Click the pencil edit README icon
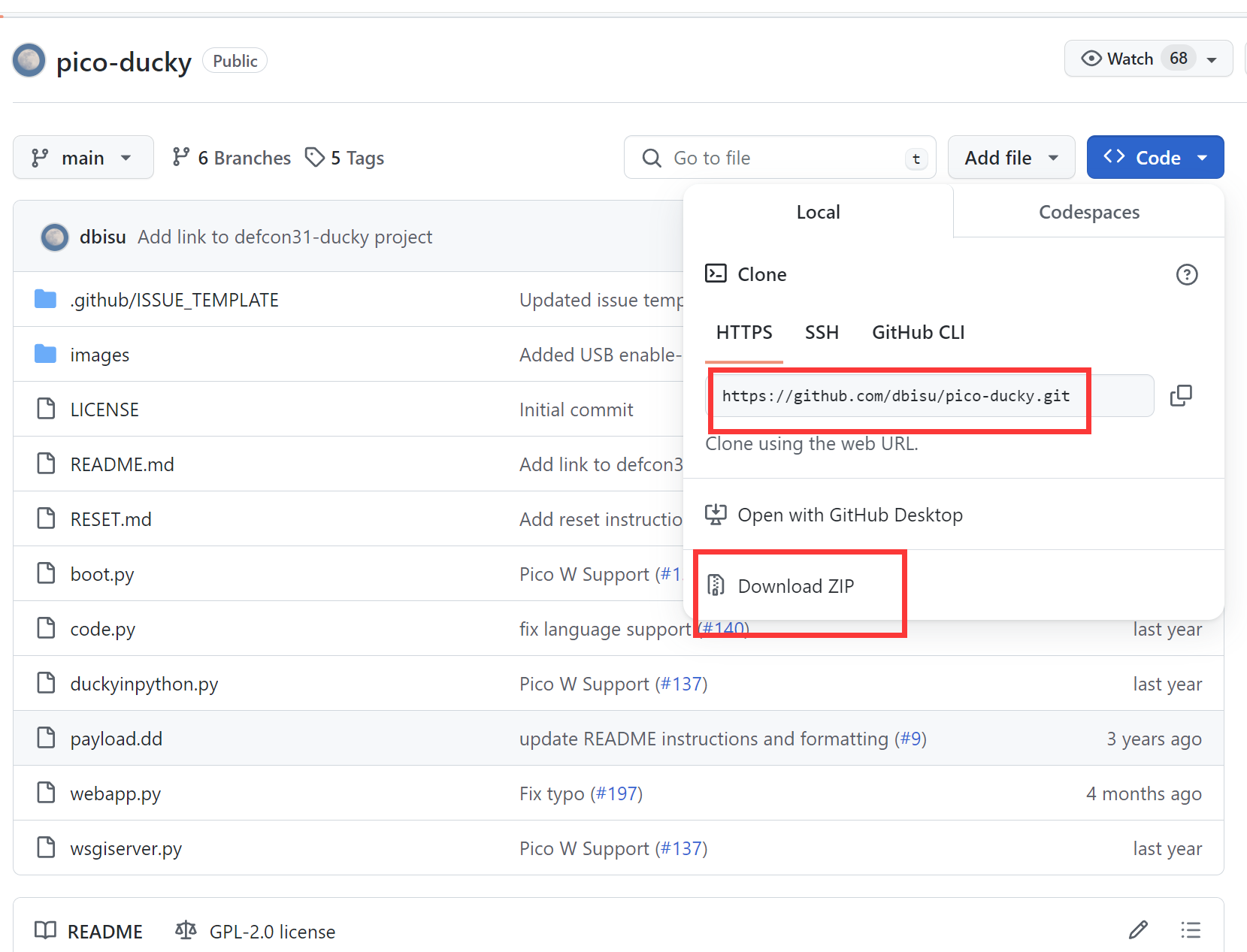Screen dimensions: 1247x952 coord(1138,930)
